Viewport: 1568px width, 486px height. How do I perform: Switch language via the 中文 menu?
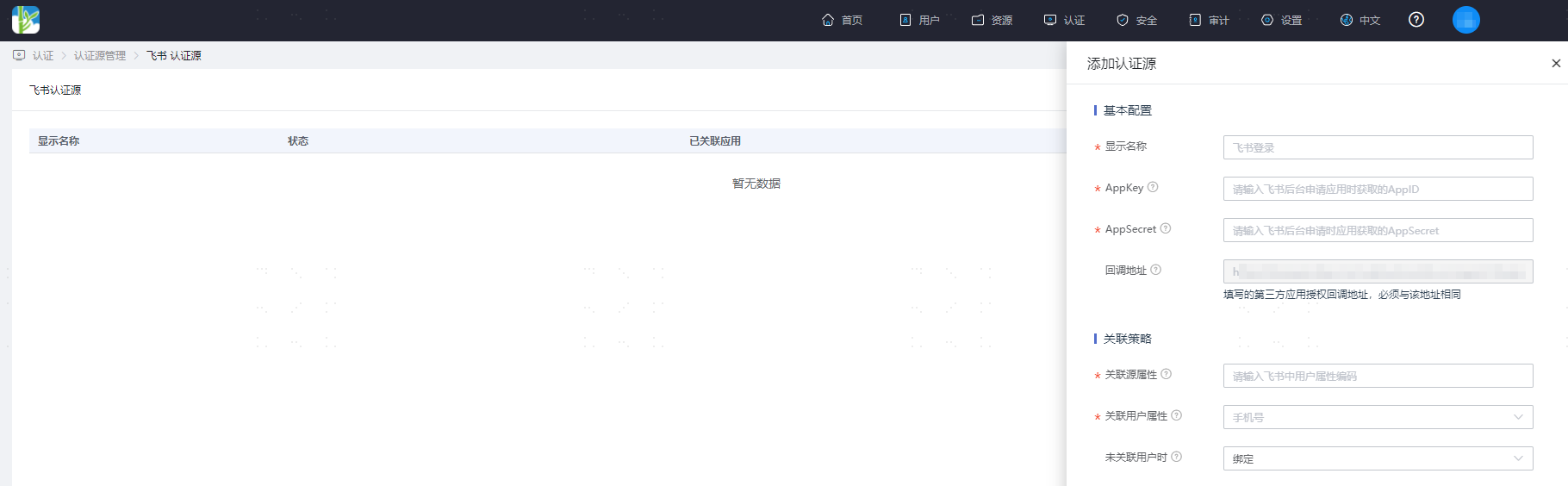click(1360, 20)
